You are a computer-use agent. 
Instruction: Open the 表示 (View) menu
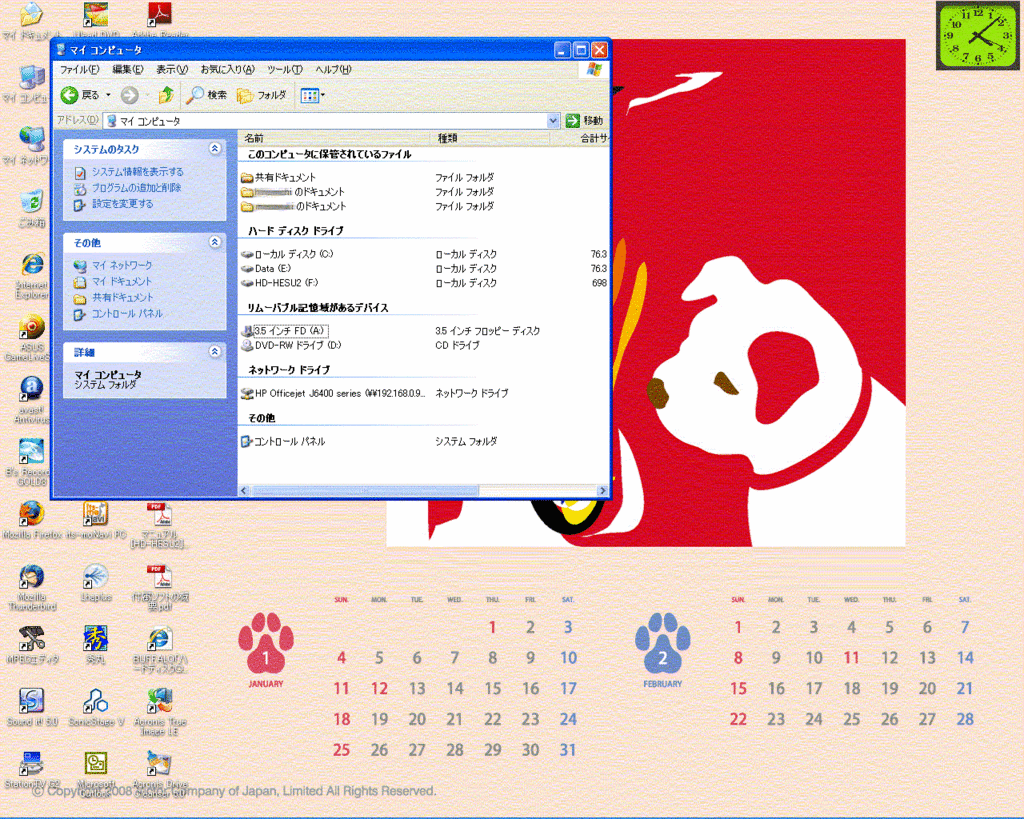(x=172, y=69)
